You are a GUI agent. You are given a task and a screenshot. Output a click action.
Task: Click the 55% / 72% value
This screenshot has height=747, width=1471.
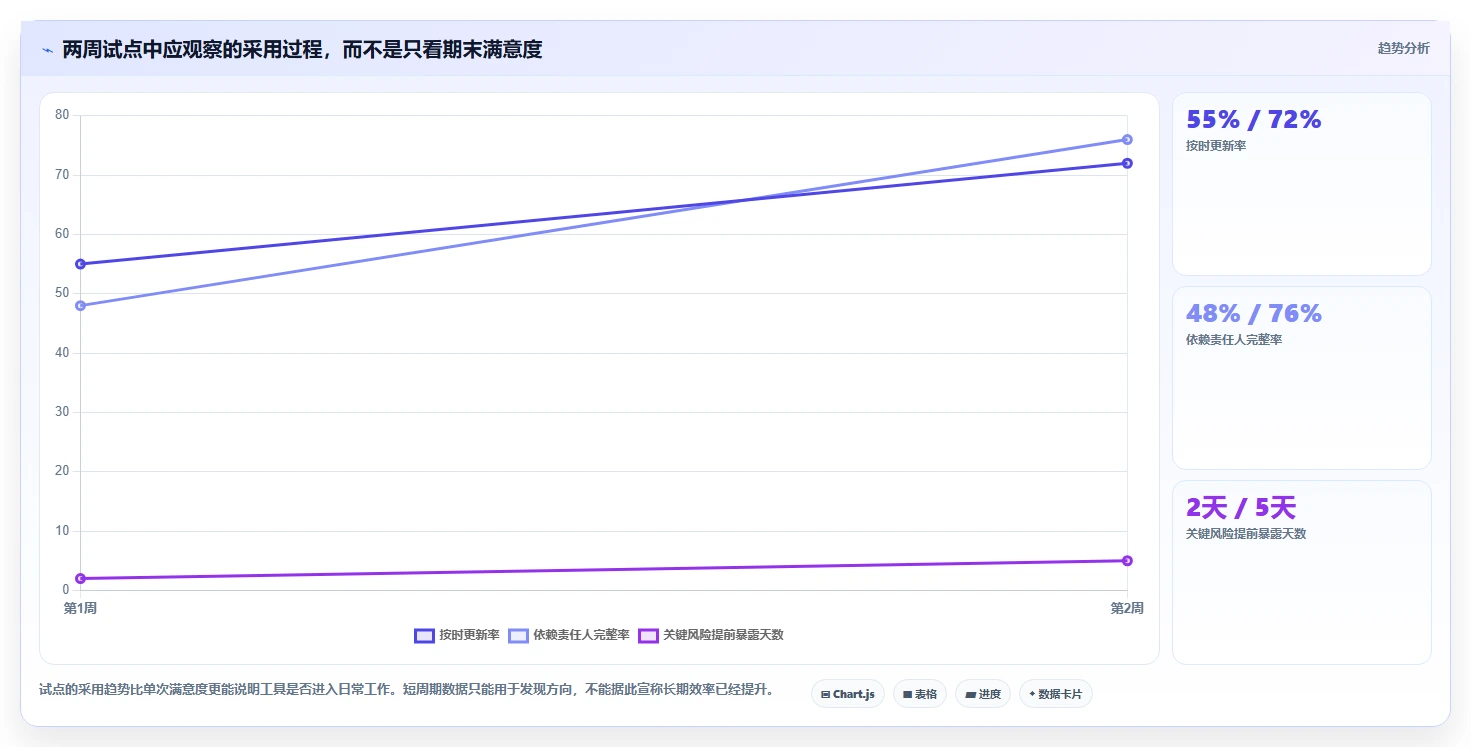pos(1253,119)
